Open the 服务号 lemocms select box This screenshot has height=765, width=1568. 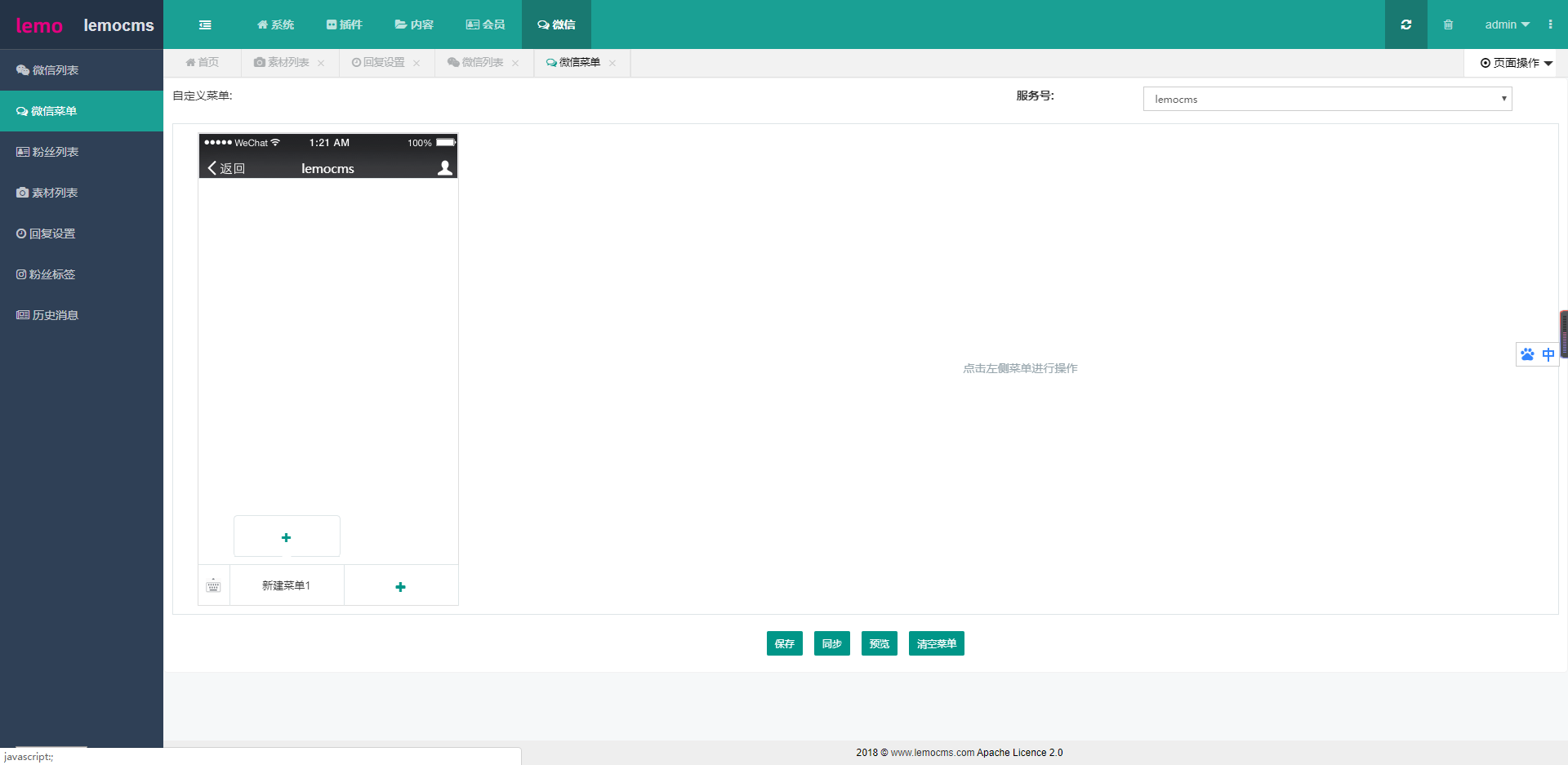tap(1327, 99)
